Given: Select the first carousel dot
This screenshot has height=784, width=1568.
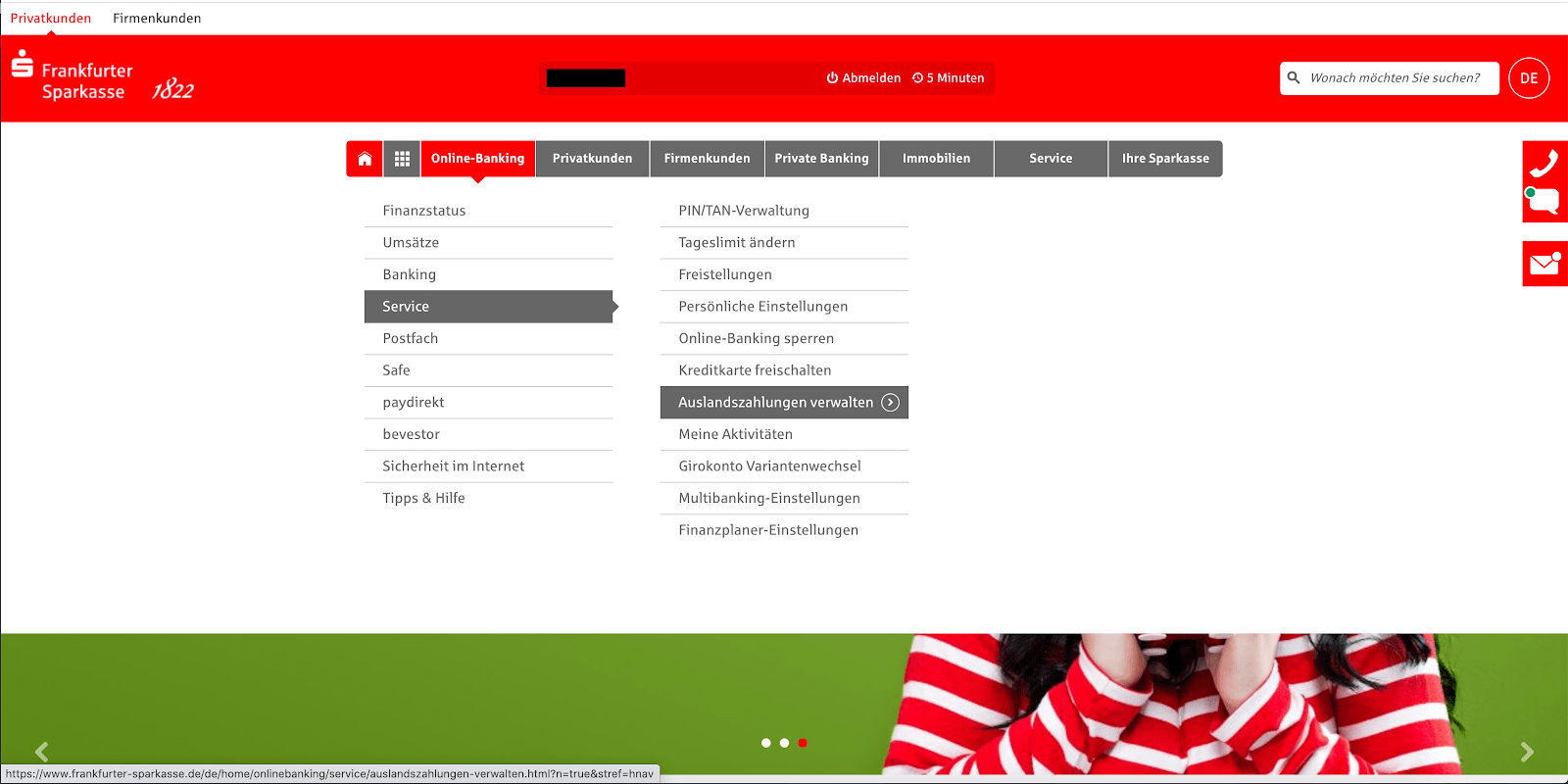Looking at the screenshot, I should point(766,743).
